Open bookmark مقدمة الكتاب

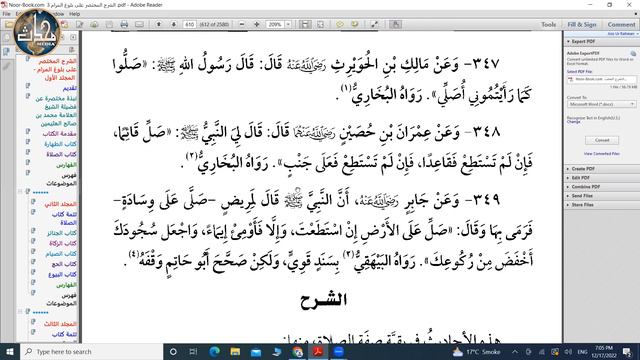(60, 133)
